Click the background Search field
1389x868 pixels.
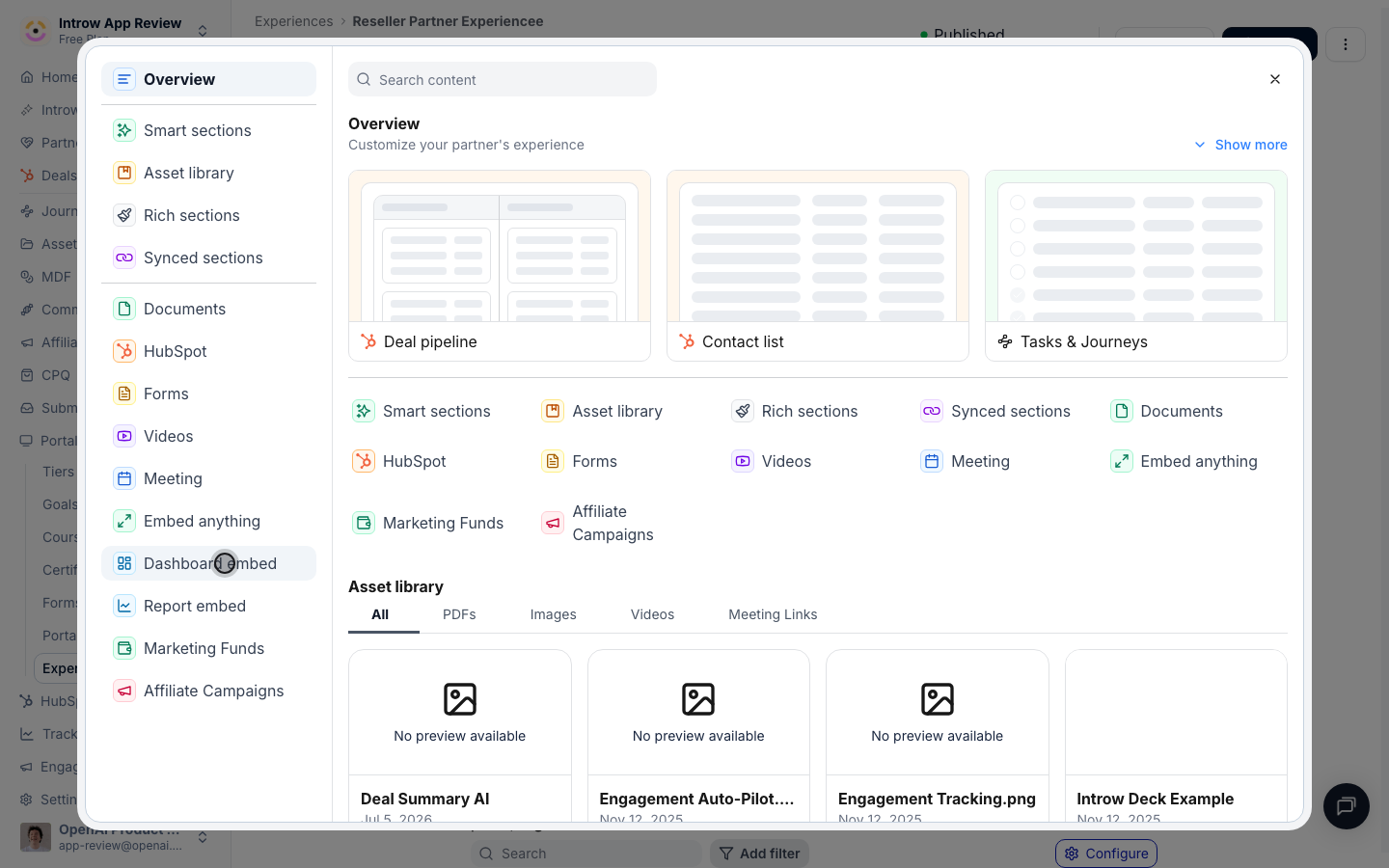(x=586, y=854)
